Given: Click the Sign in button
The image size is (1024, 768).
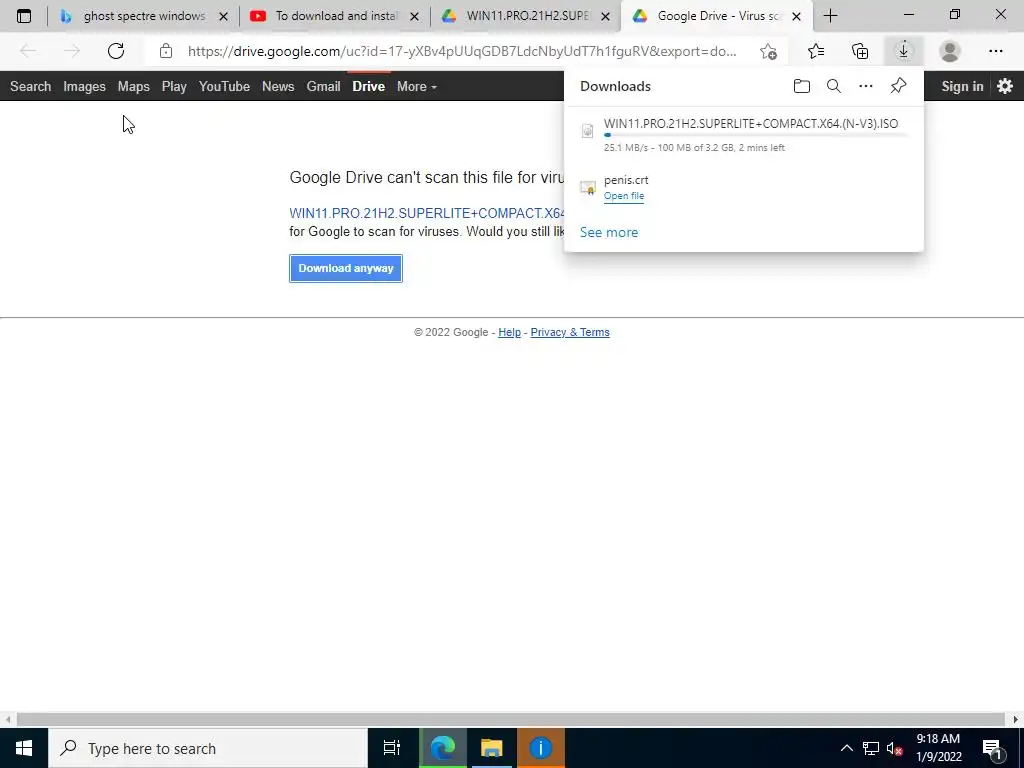Looking at the screenshot, I should (x=962, y=86).
